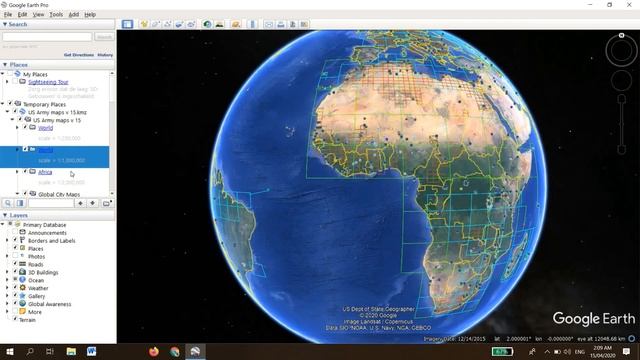Uncheck the 3D Buildings layer

tap(15, 272)
